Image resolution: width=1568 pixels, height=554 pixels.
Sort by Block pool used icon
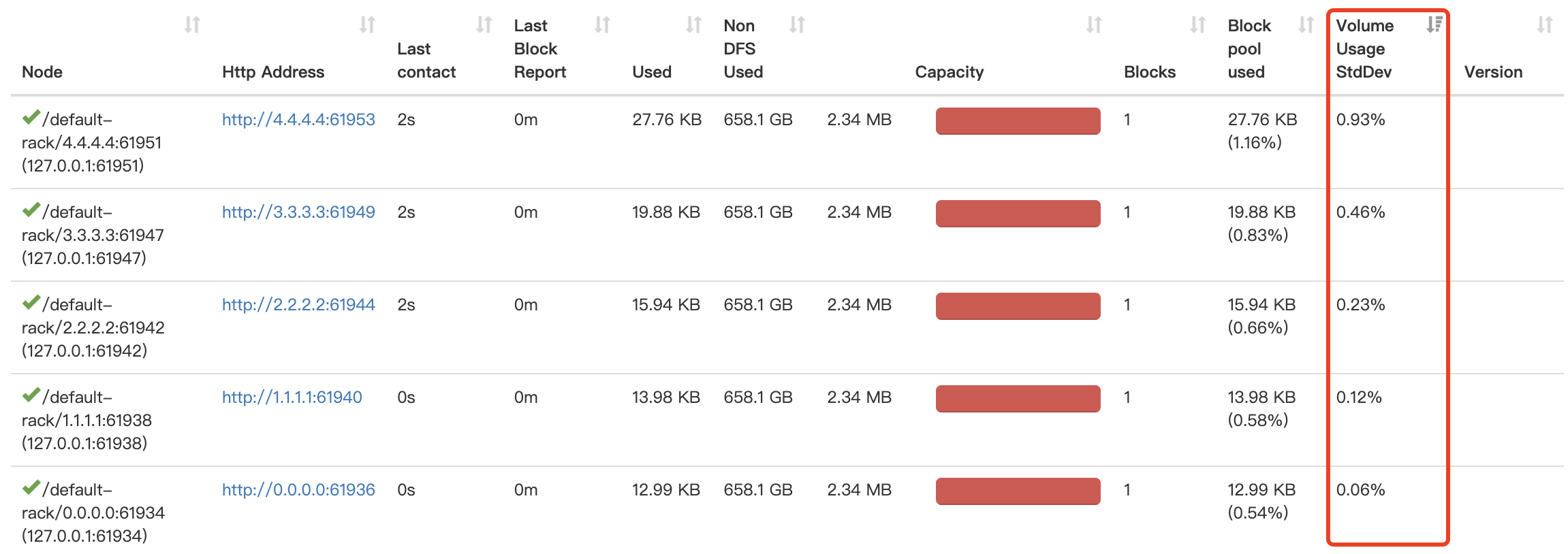(1306, 25)
